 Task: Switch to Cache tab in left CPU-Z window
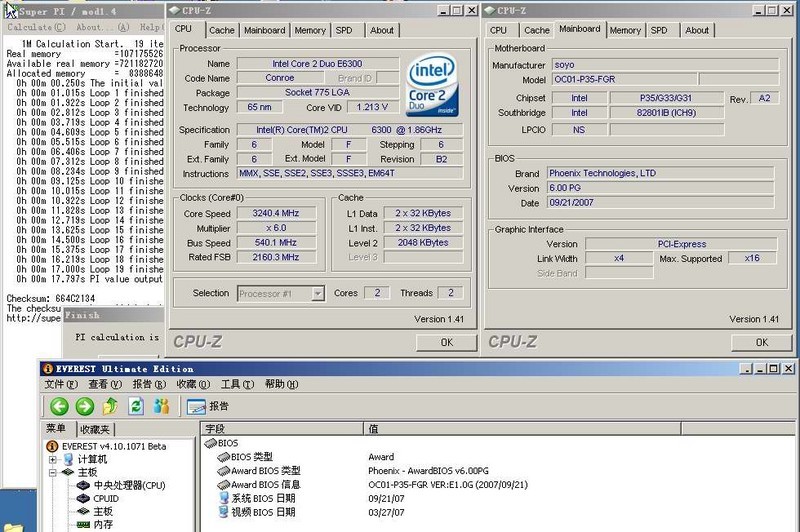pos(221,30)
